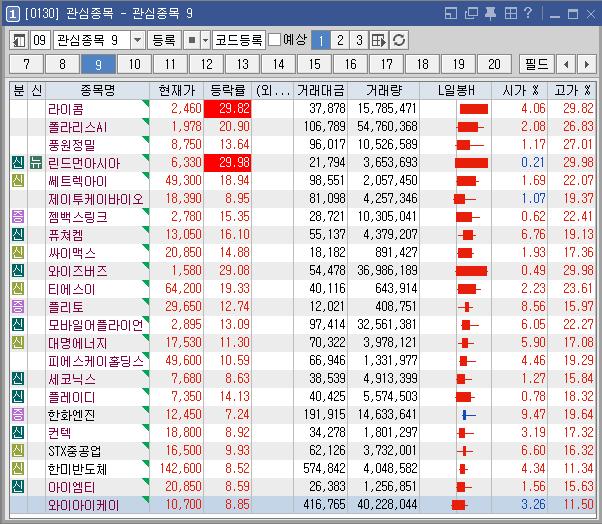Click the 뉴 news badge for 린드먼아시아
The height and width of the screenshot is (524, 602).
point(36,163)
